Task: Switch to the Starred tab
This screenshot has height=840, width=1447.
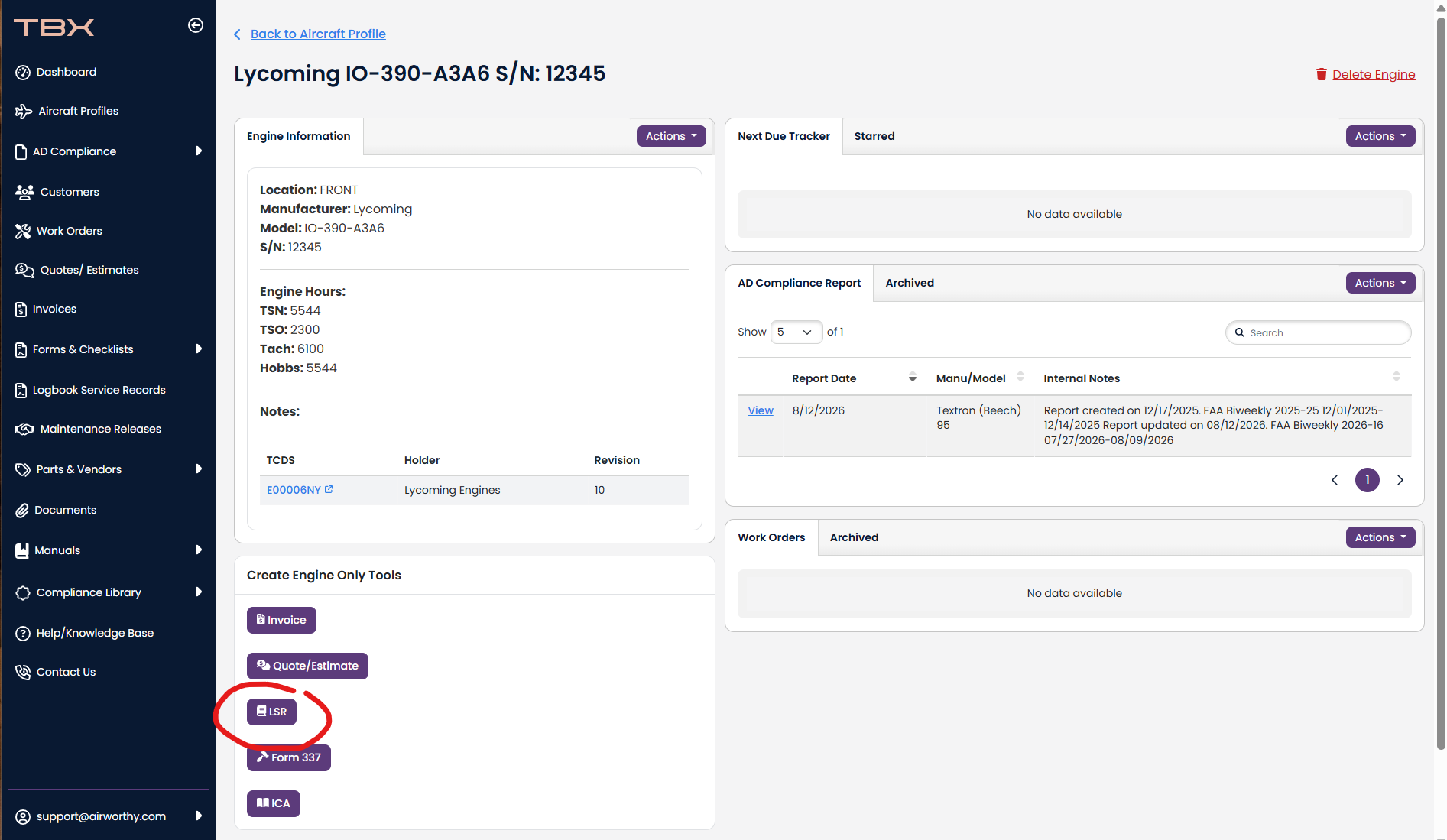Action: [874, 137]
